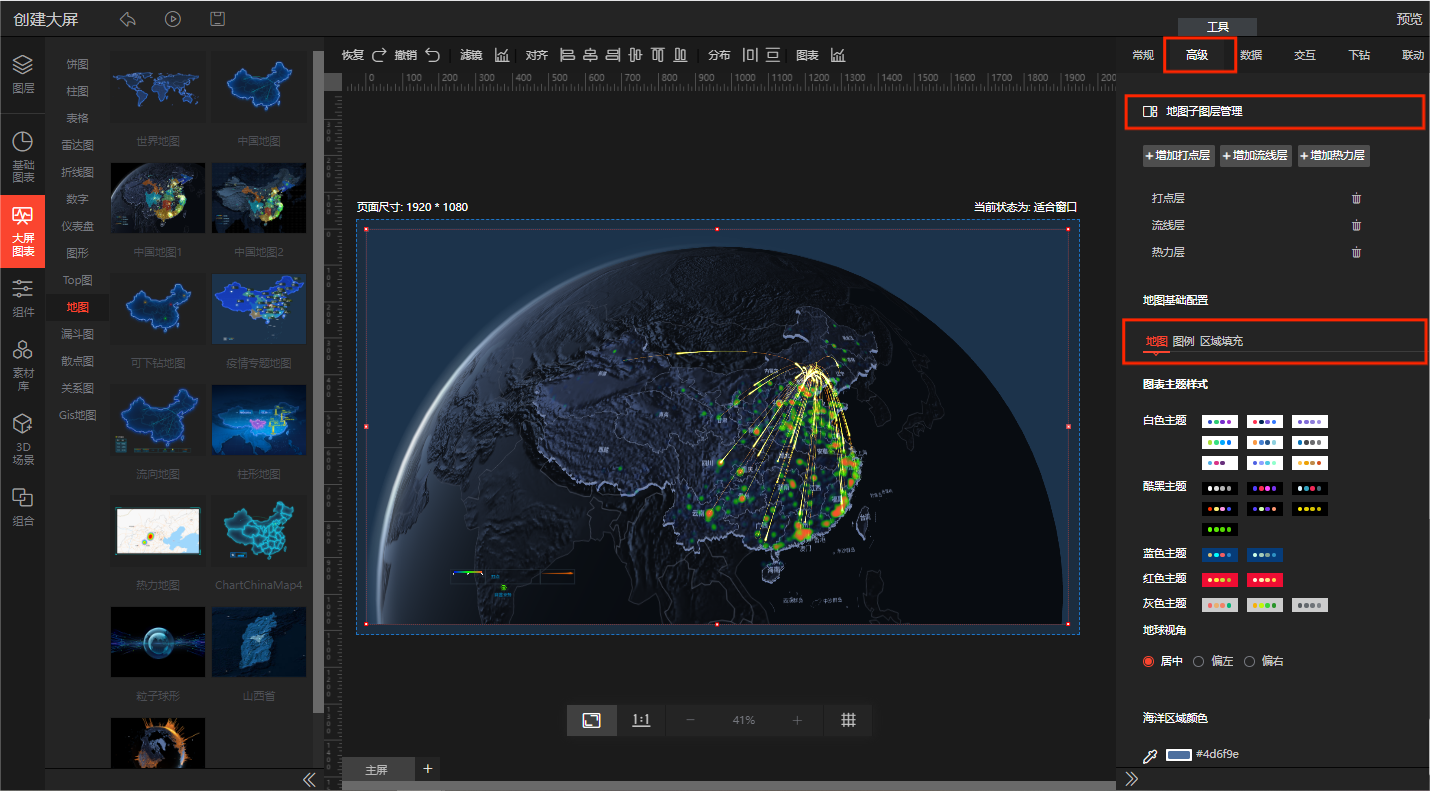Click the save disk icon in header
1430x791 pixels.
(x=217, y=19)
